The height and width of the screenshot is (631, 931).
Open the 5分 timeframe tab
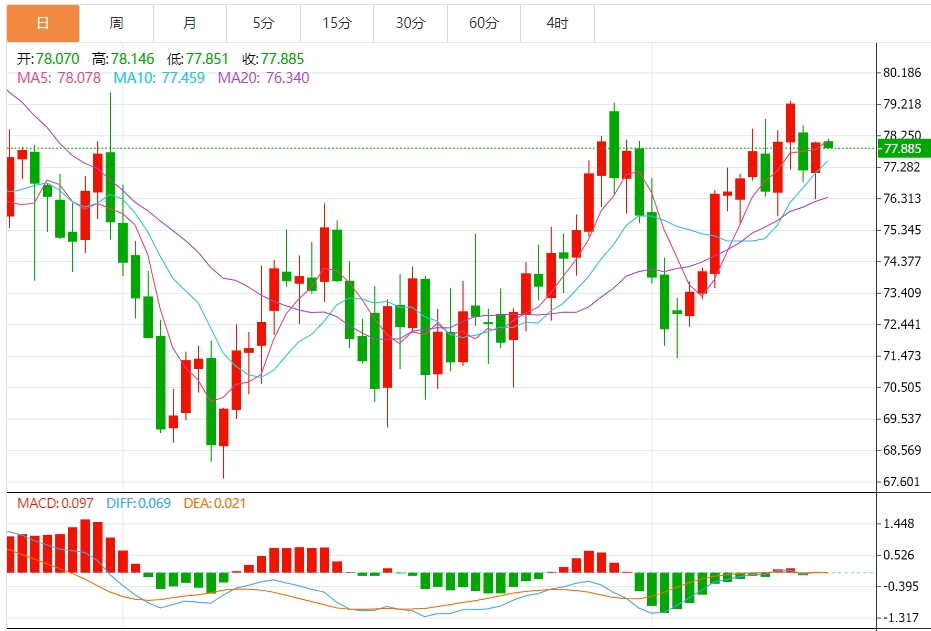click(264, 23)
